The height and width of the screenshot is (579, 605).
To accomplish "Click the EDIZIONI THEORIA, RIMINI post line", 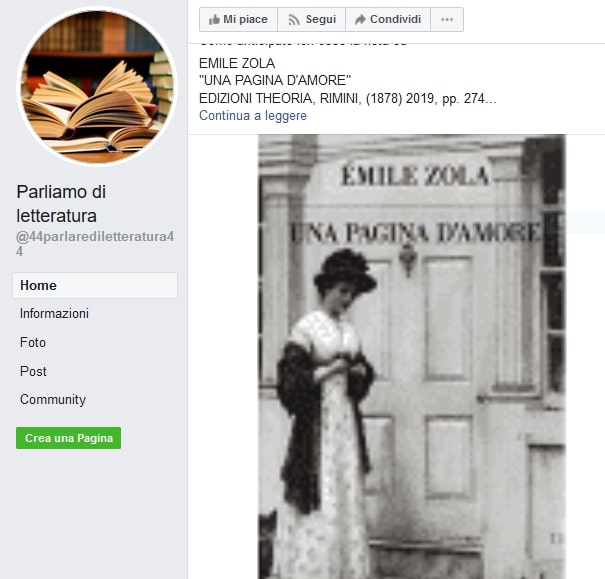I will [x=348, y=98].
